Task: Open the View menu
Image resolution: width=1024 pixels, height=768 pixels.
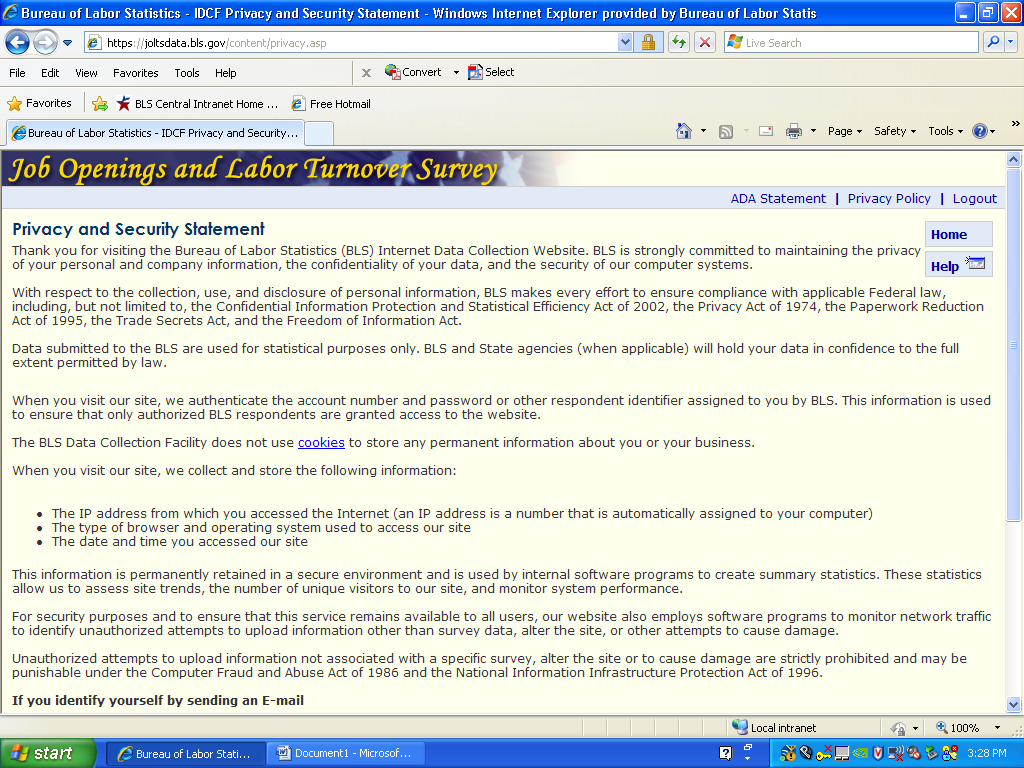Action: [x=86, y=73]
